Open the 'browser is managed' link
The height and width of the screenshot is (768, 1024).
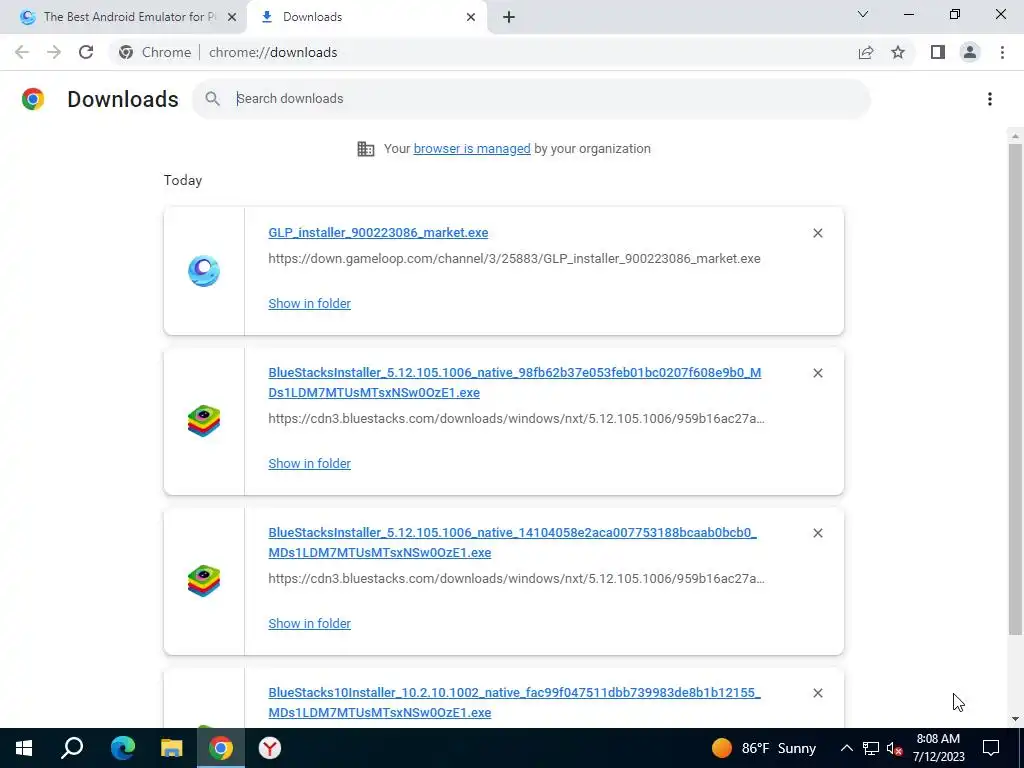point(472,149)
